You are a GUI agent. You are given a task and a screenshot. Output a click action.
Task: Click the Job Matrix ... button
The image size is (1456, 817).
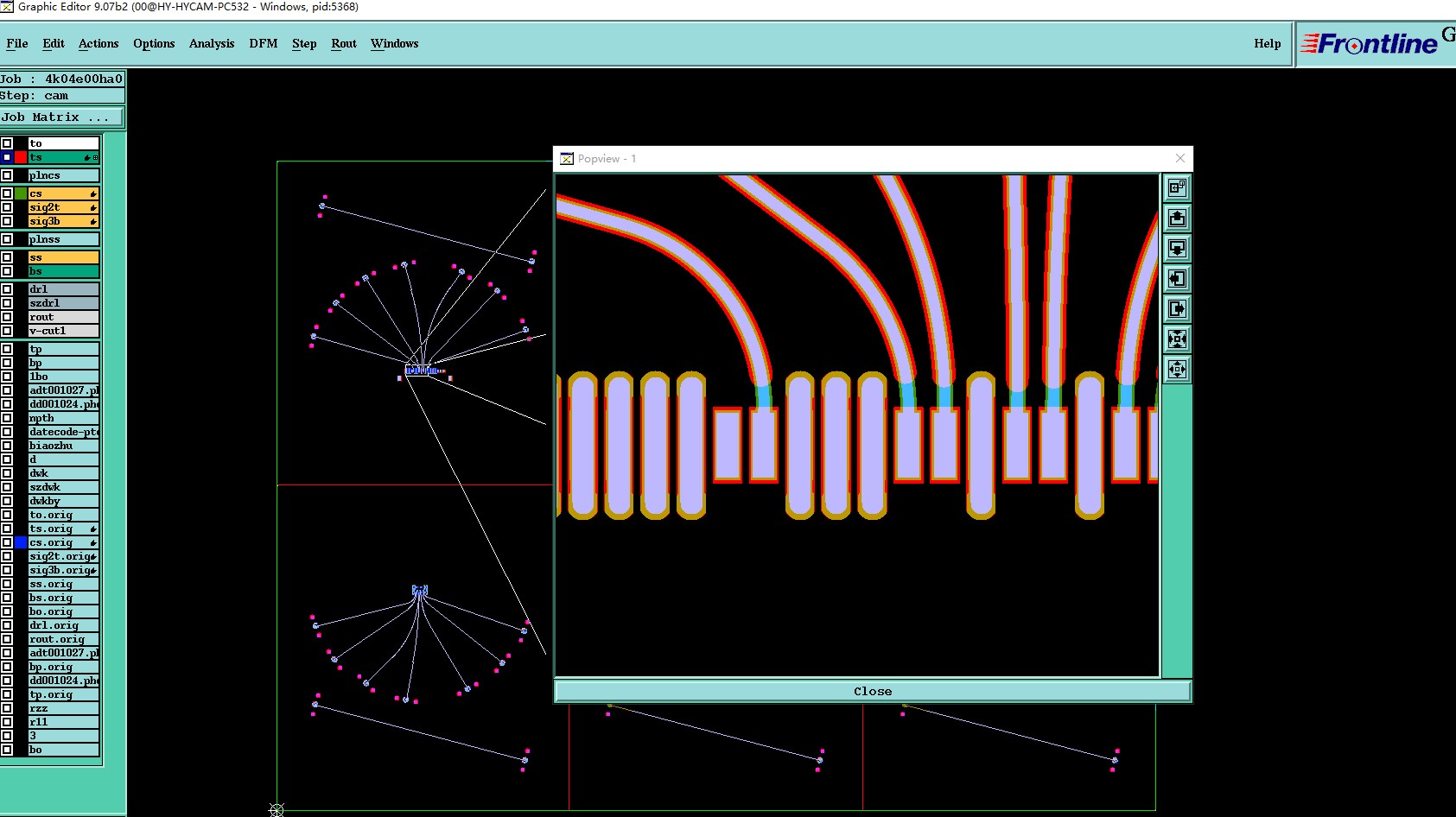pos(61,117)
